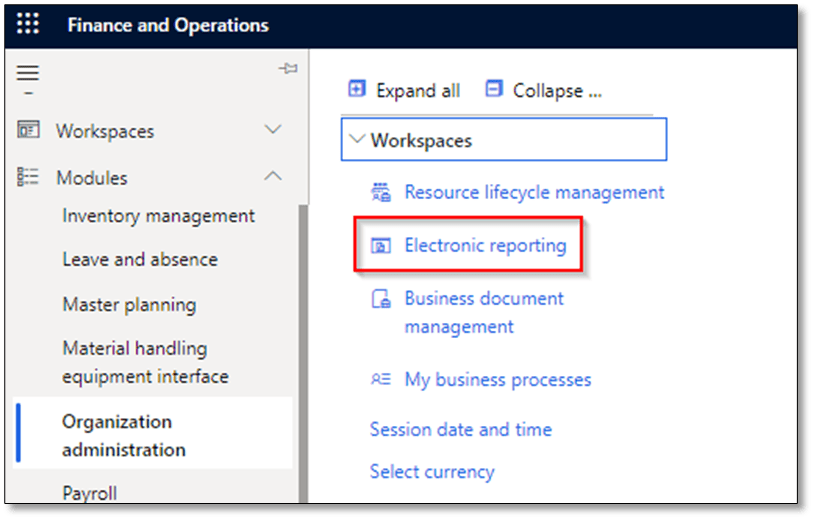Click the Workspaces sidebar icon

(x=28, y=131)
